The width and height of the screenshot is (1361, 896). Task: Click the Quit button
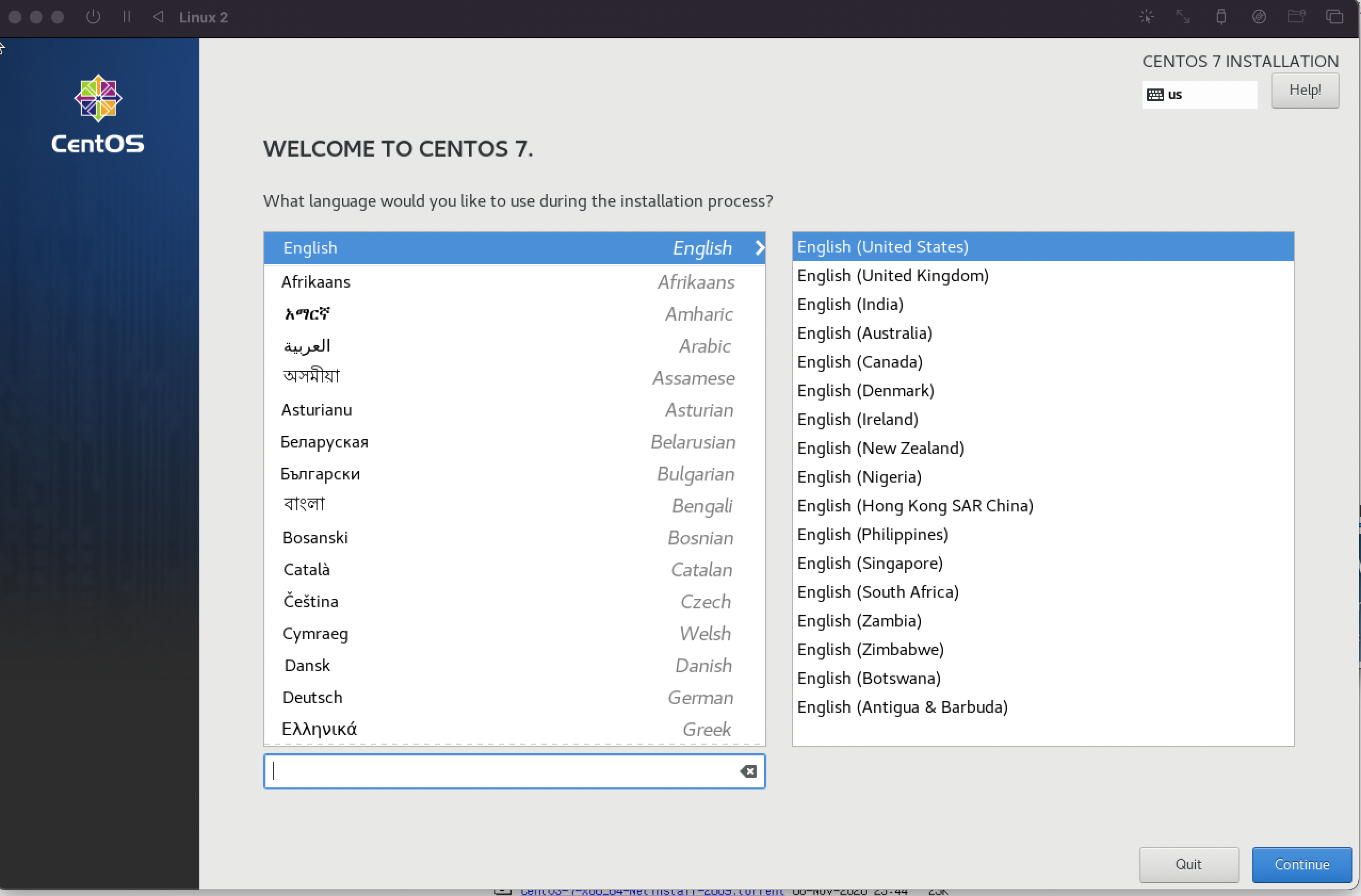pos(1188,864)
